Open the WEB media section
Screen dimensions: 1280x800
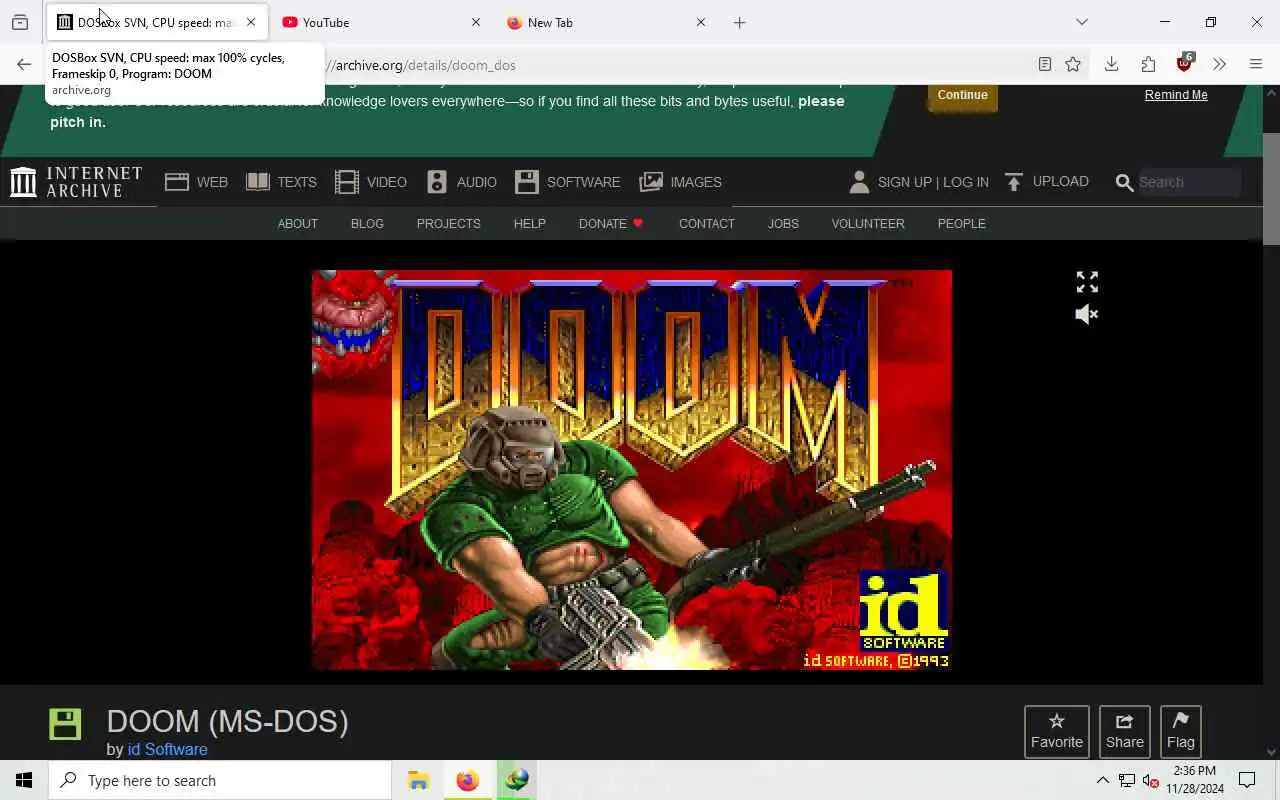coord(197,182)
